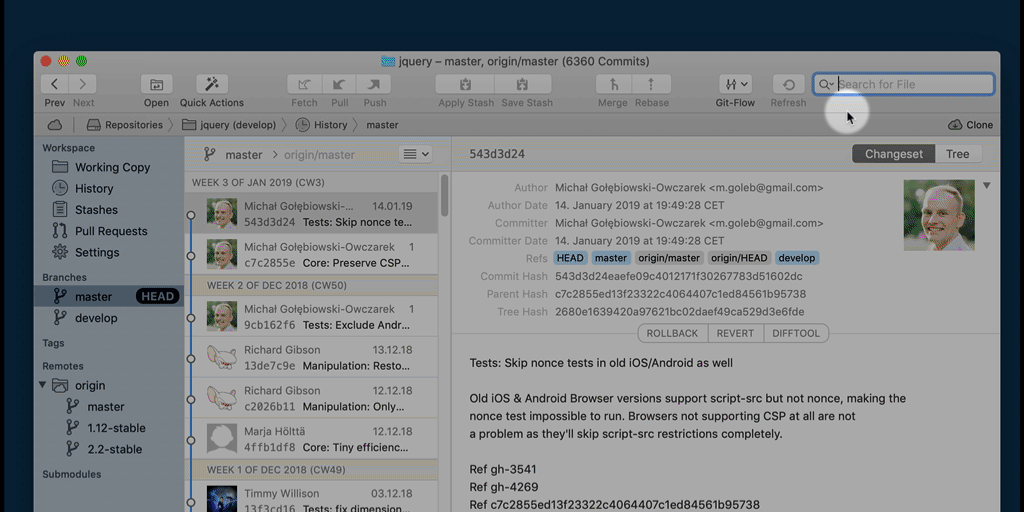Switch to the Tree tab
1024x512 pixels.
[x=957, y=154]
